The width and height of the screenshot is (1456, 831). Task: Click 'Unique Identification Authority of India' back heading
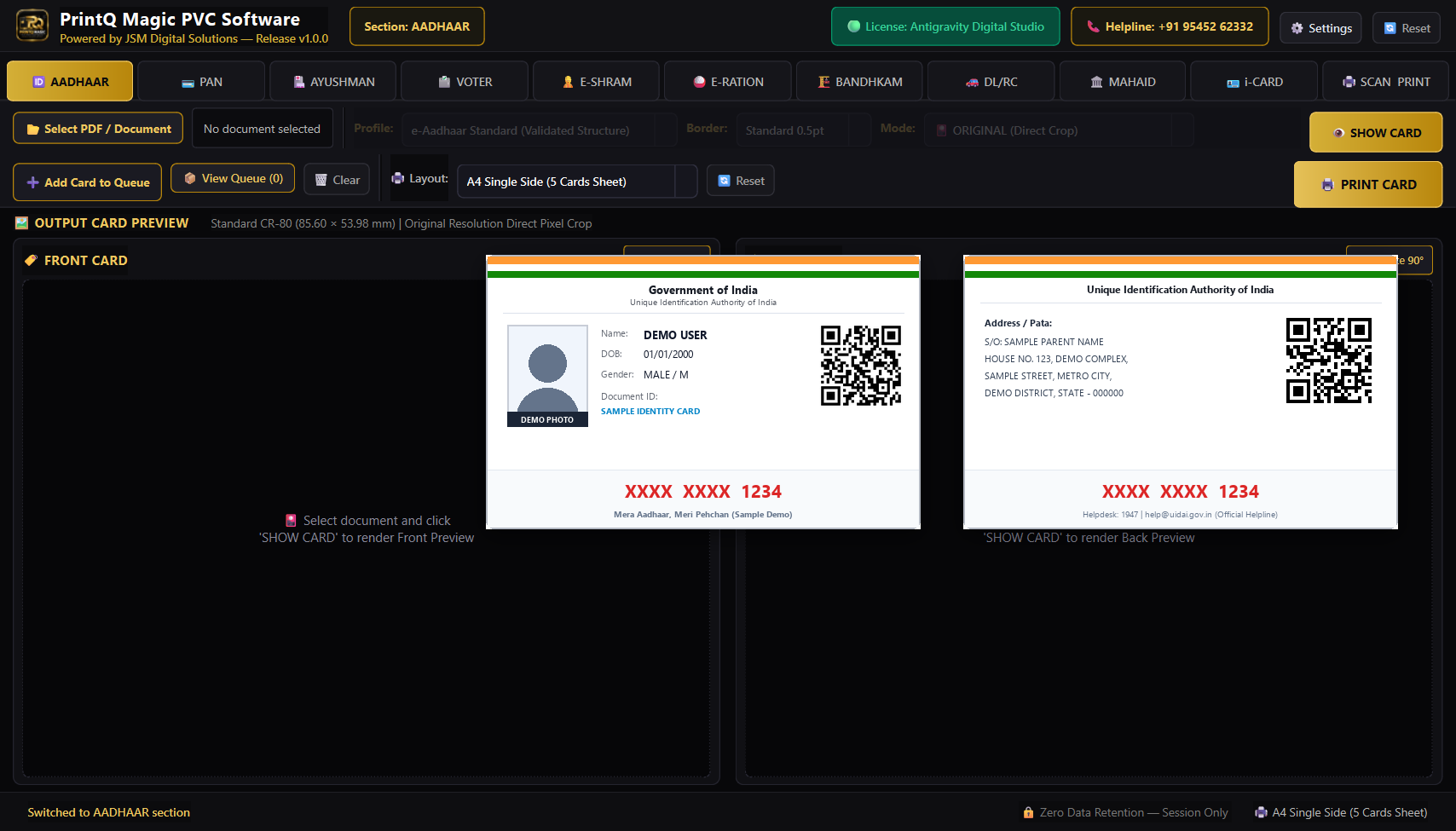(1181, 290)
